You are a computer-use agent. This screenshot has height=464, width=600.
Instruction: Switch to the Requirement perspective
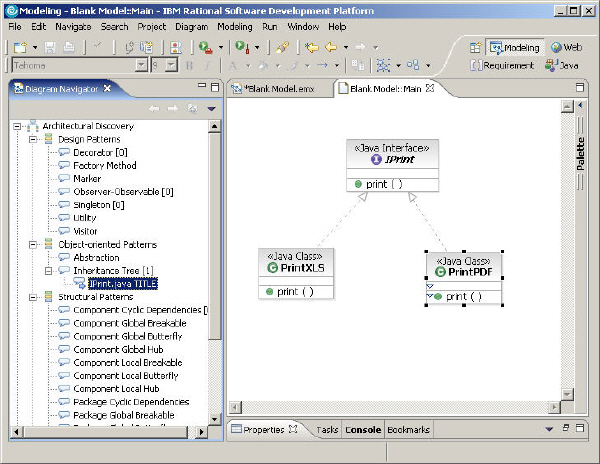pos(502,65)
